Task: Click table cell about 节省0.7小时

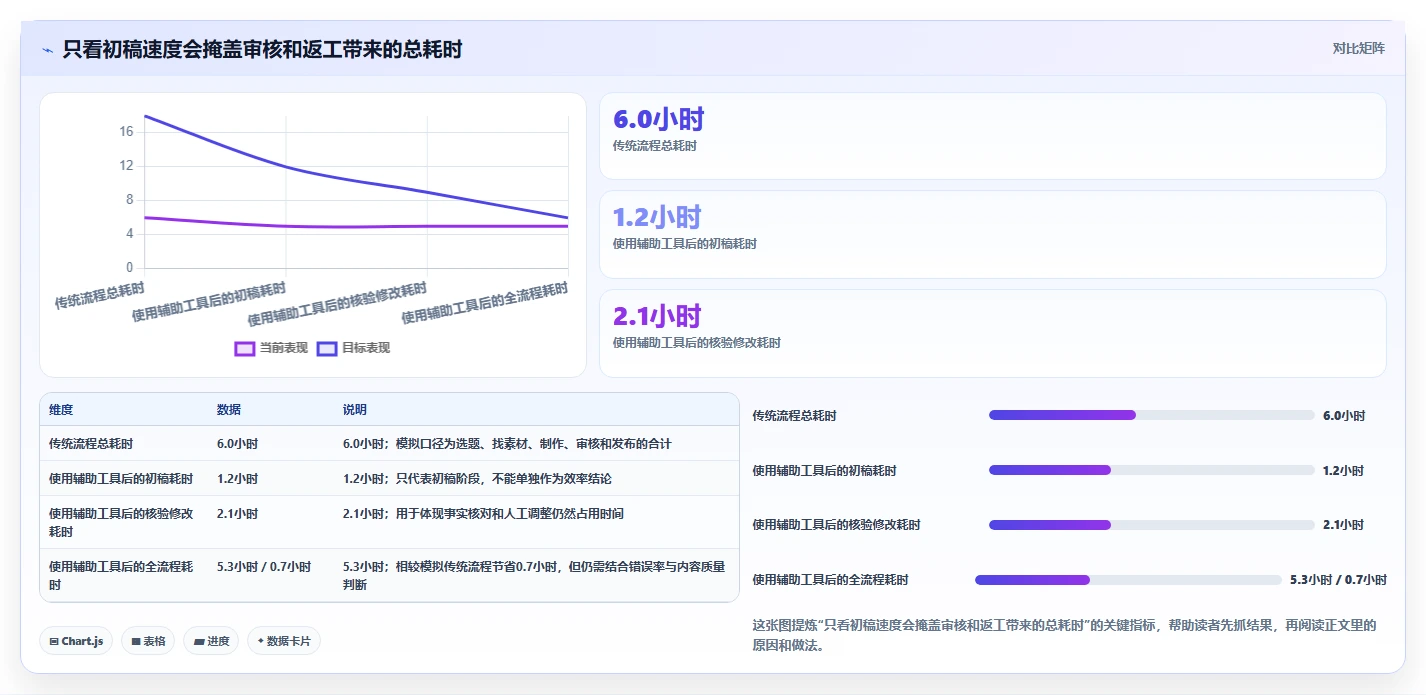Action: 534,575
